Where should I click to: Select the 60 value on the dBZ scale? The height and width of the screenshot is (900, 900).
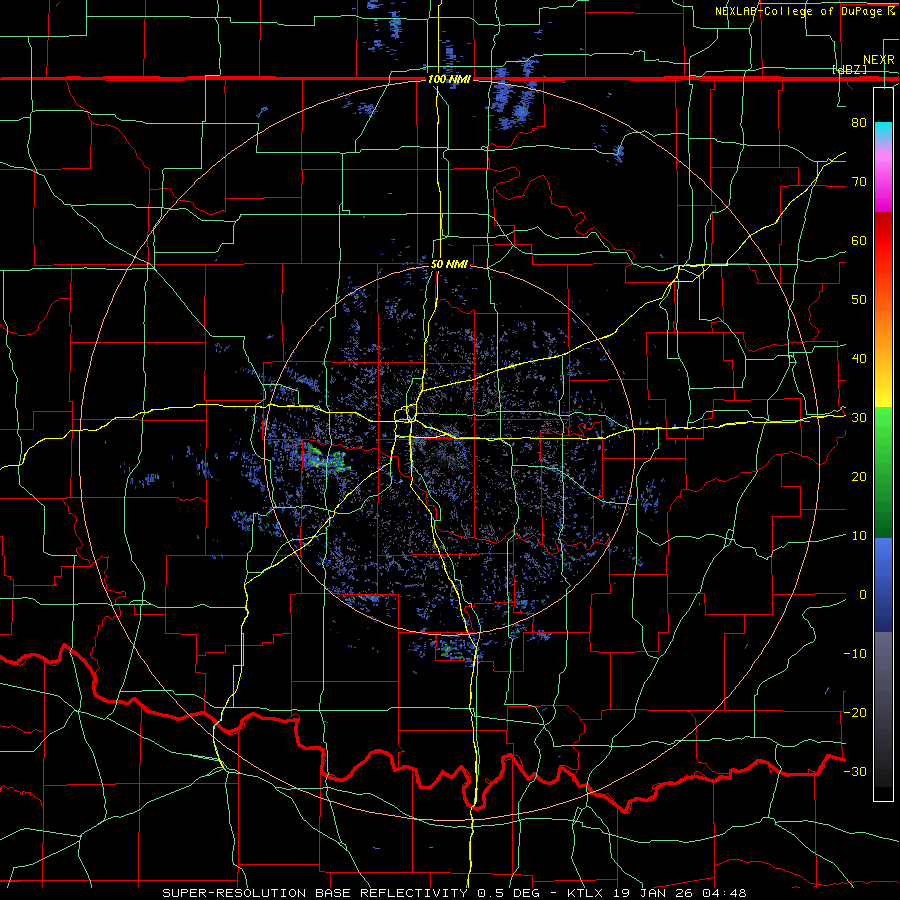pos(859,240)
